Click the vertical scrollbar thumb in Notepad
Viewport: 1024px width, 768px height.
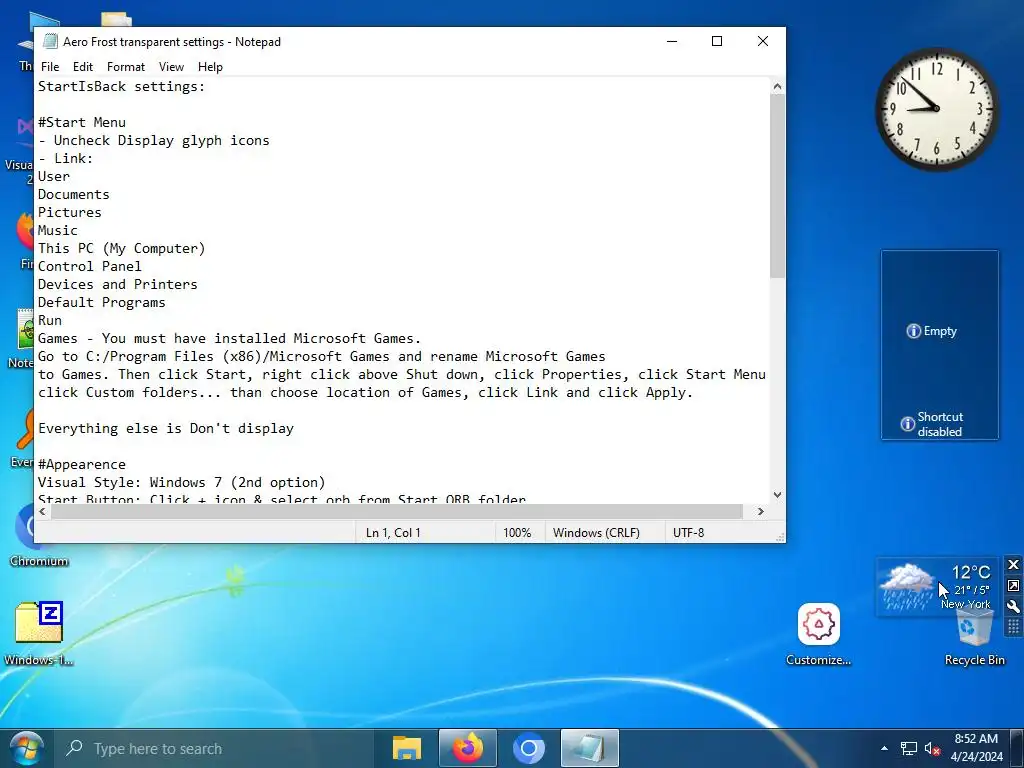click(x=777, y=186)
